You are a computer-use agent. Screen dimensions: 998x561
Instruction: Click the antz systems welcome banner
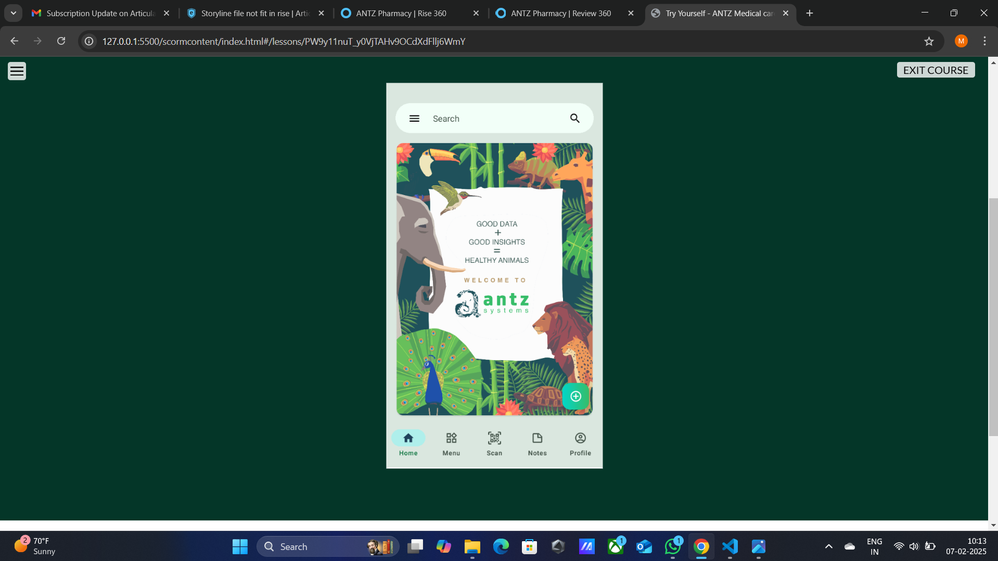[495, 279]
